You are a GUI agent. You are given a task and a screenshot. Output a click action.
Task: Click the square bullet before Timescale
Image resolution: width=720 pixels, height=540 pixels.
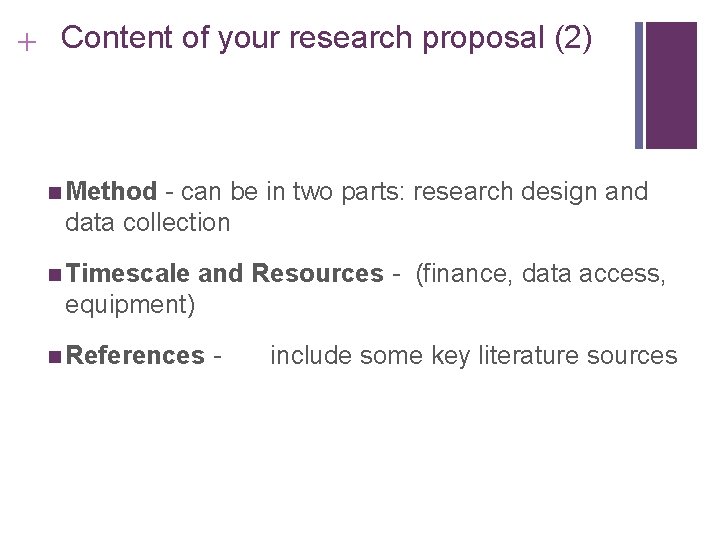pos(53,274)
